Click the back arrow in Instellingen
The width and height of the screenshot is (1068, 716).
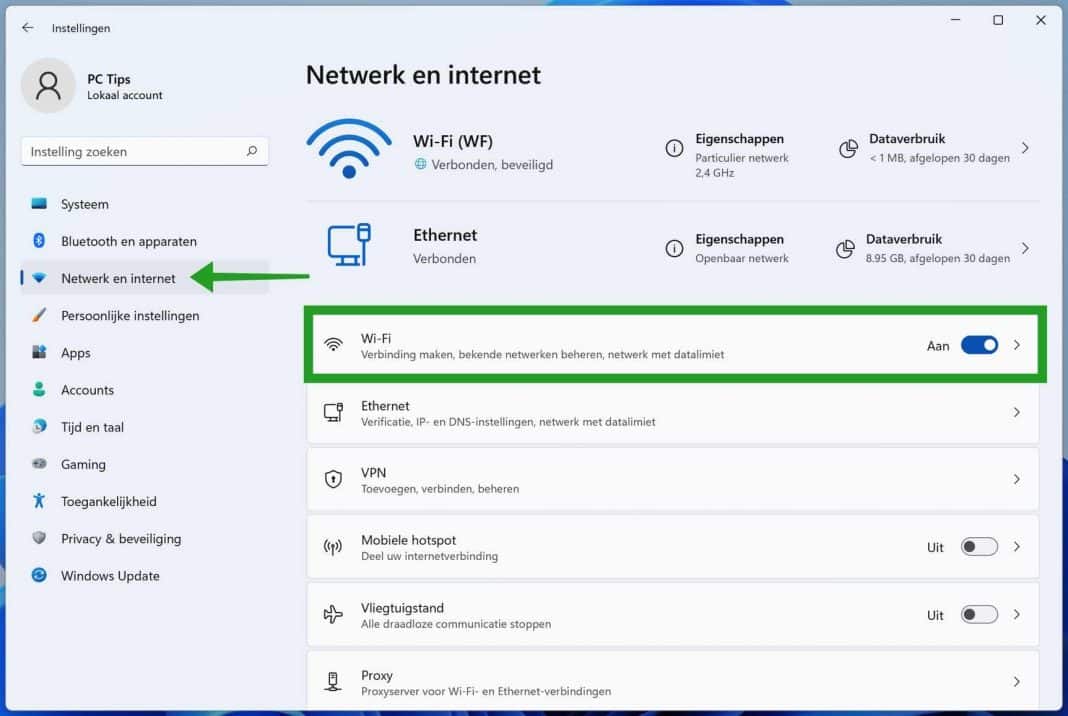pos(27,28)
